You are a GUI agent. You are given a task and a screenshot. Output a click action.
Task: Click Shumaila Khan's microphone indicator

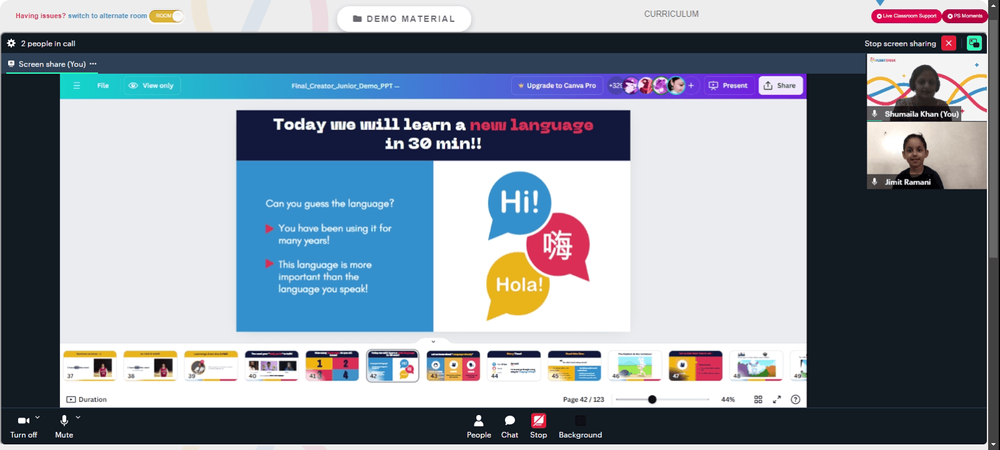click(875, 113)
